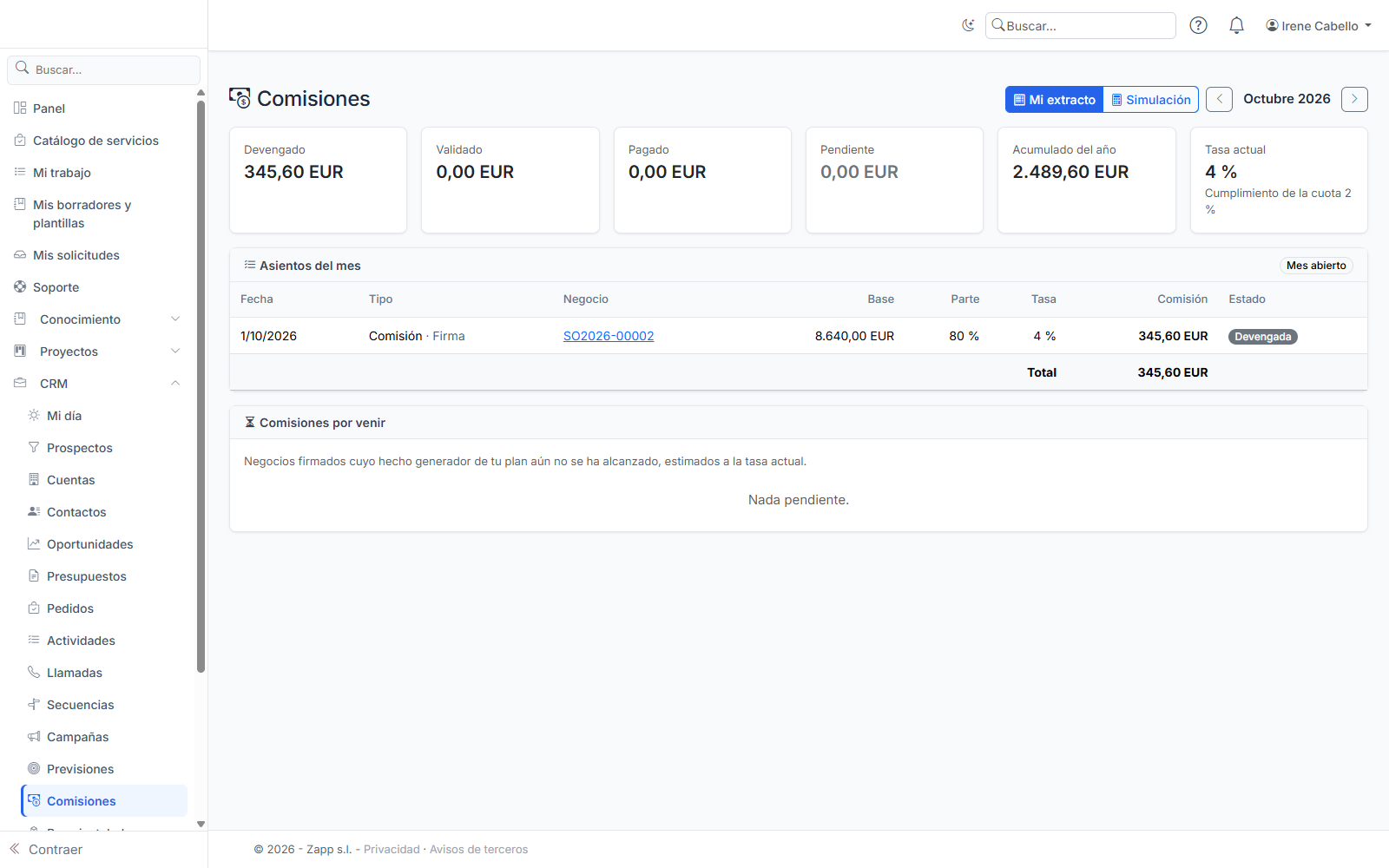
Task: Click the sidebar search field
Action: click(104, 69)
